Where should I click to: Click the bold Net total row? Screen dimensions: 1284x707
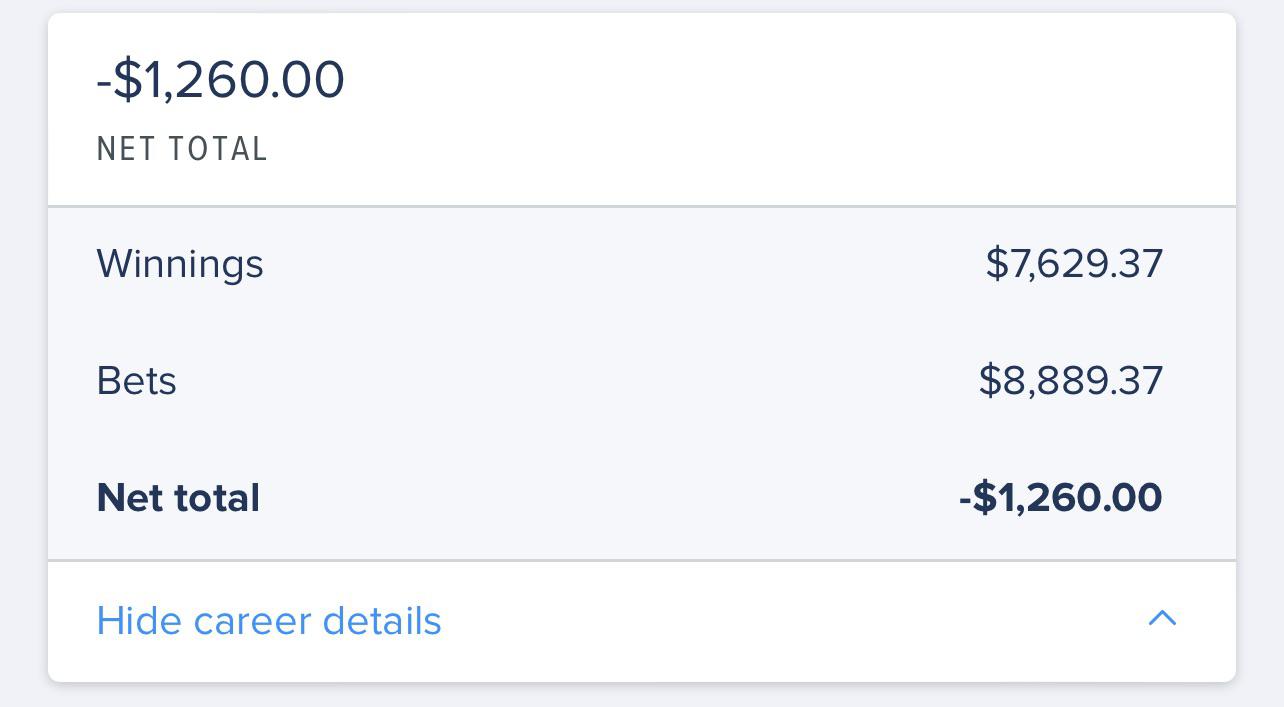178,497
